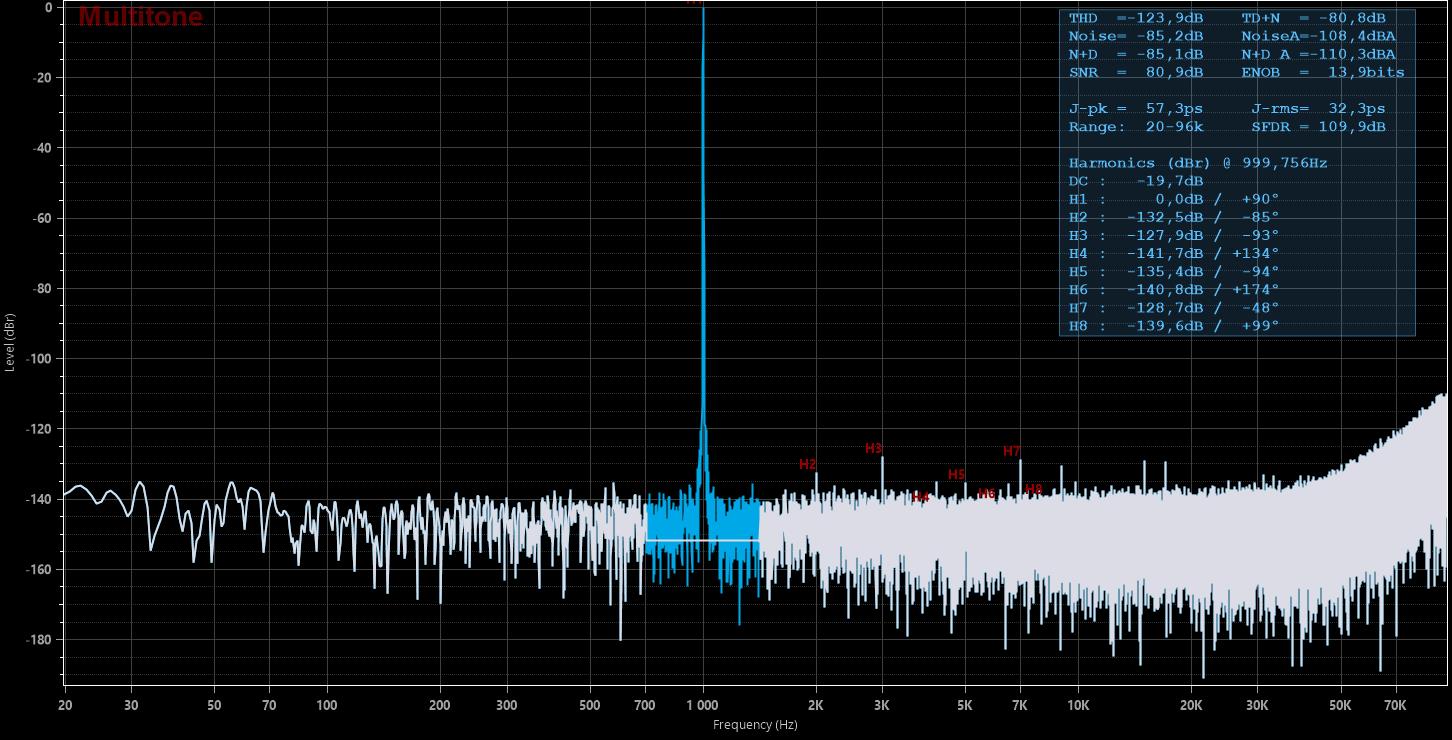Select the H3 : -127,9dB / -93° row
This screenshot has width=1452, height=740.
coord(1174,236)
